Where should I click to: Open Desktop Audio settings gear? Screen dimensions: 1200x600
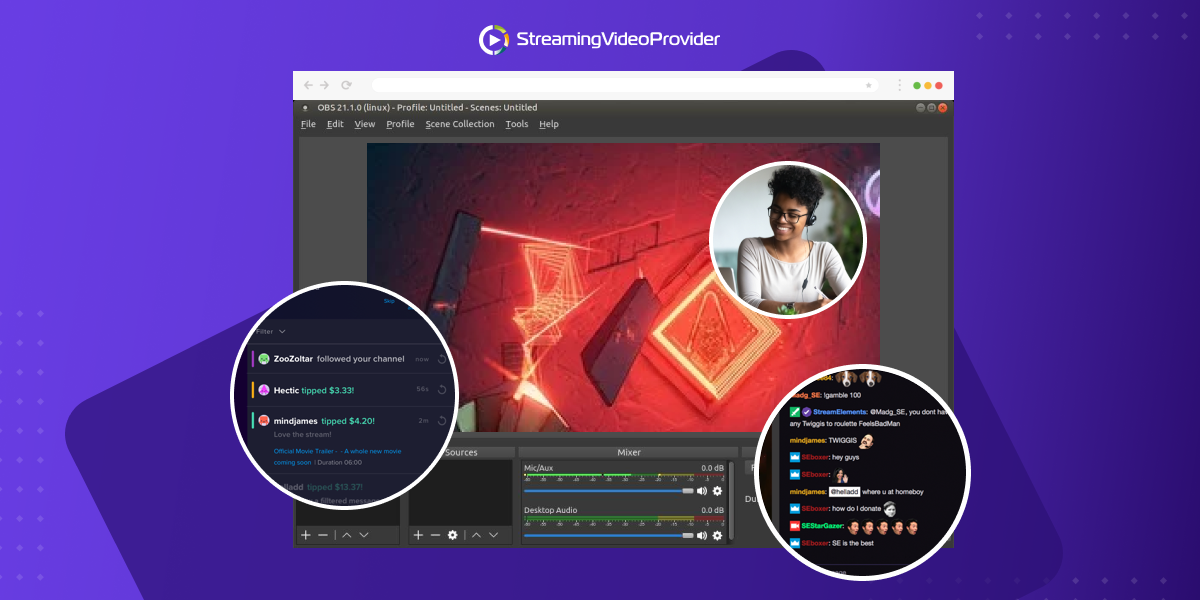[x=717, y=535]
